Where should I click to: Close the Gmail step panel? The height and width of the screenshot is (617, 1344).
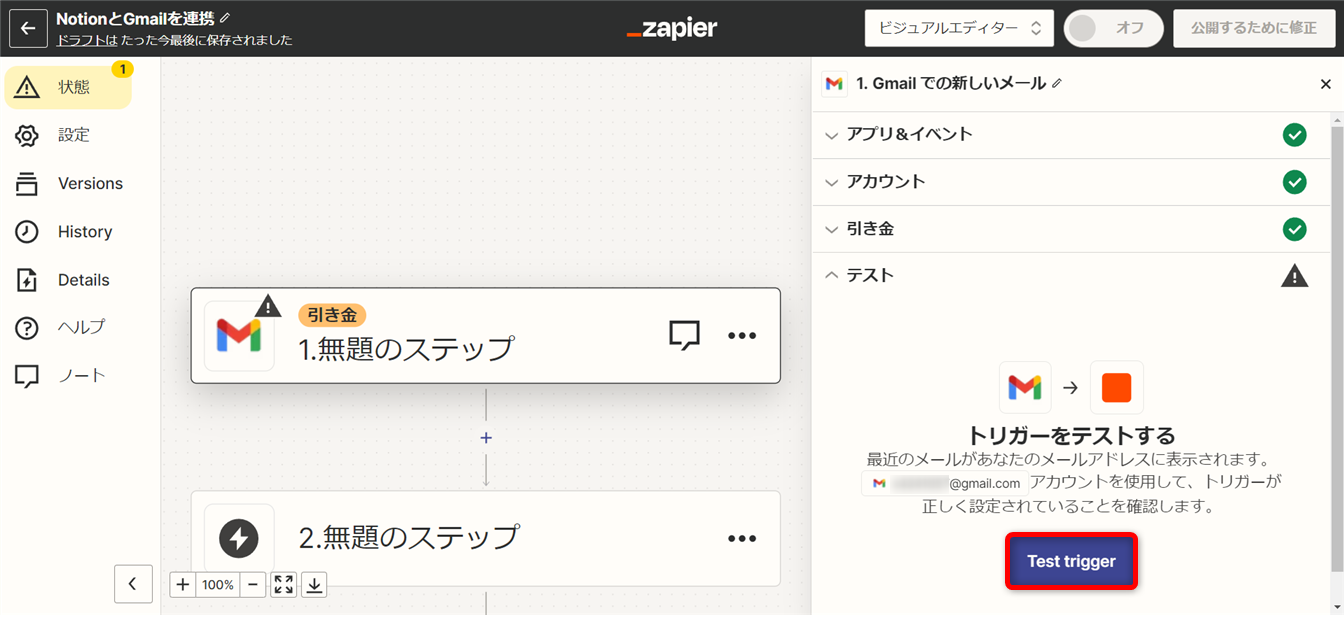1326,84
